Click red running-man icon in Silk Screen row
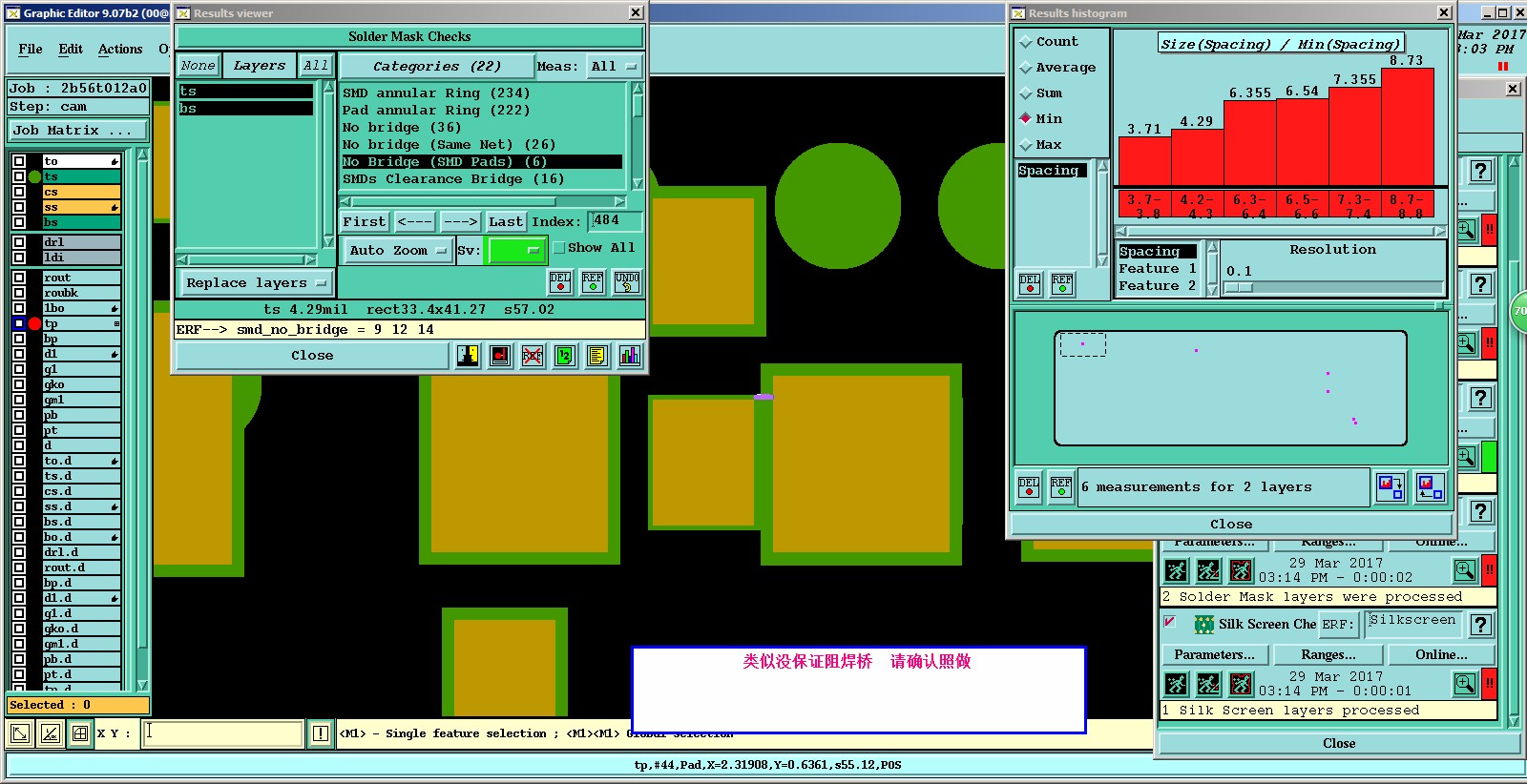Viewport: 1527px width, 784px height. tap(1241, 684)
